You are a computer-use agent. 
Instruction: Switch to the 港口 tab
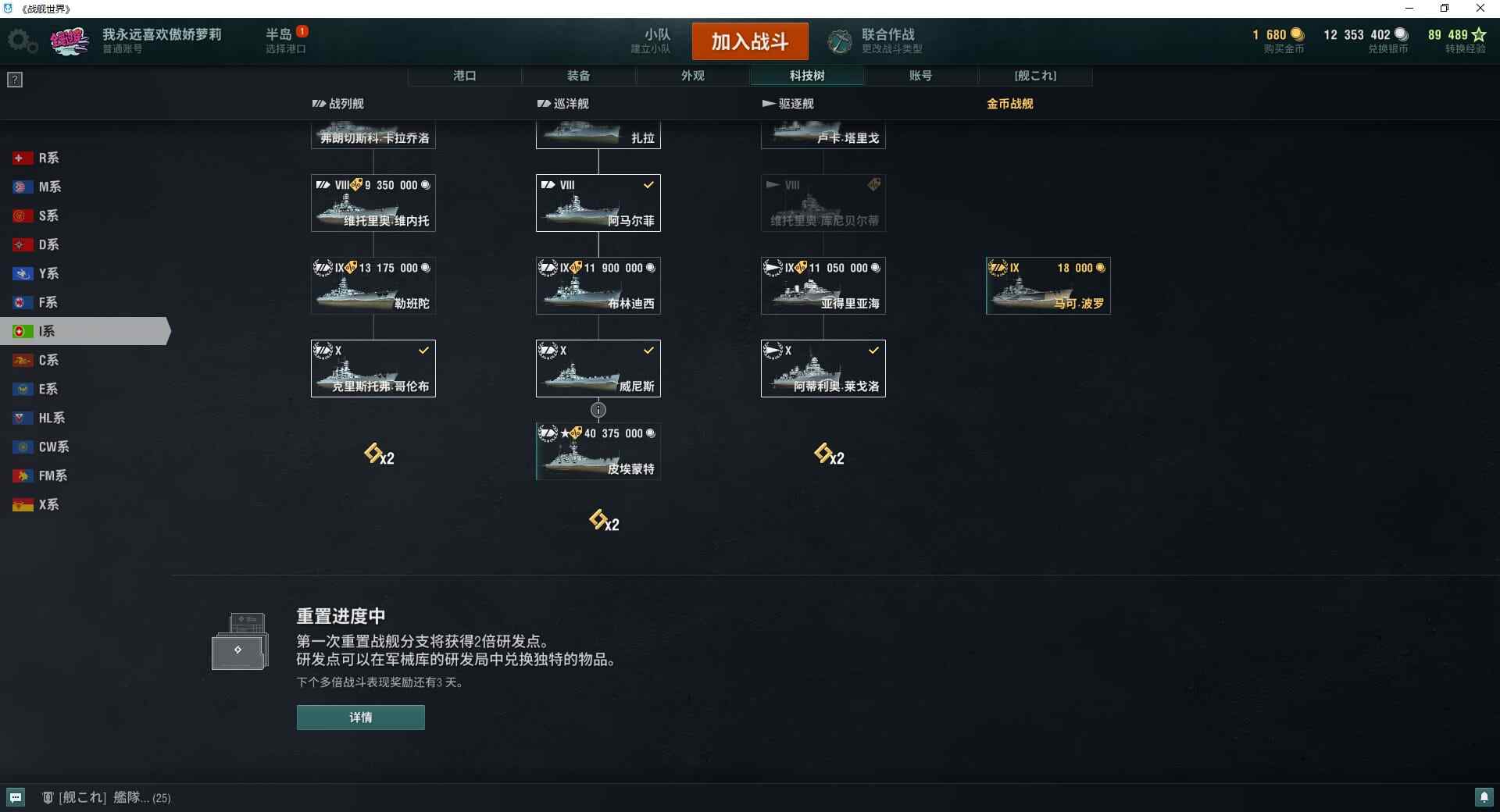coord(465,76)
